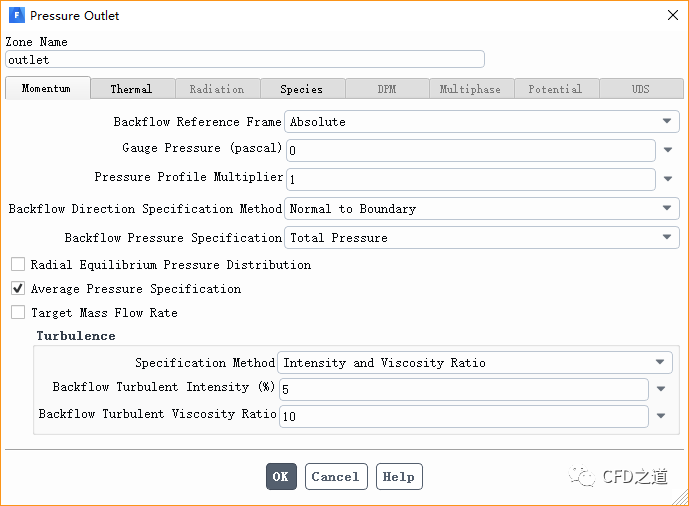Click the Zone Name input field

point(244,60)
